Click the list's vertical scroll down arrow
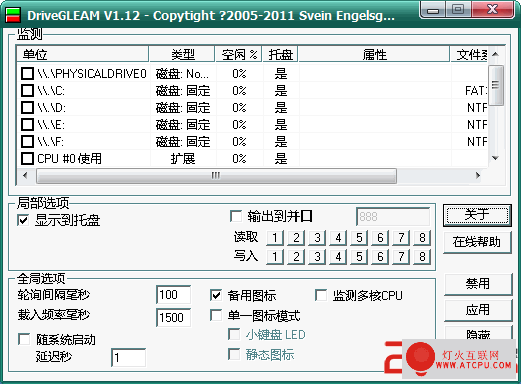 [x=496, y=158]
